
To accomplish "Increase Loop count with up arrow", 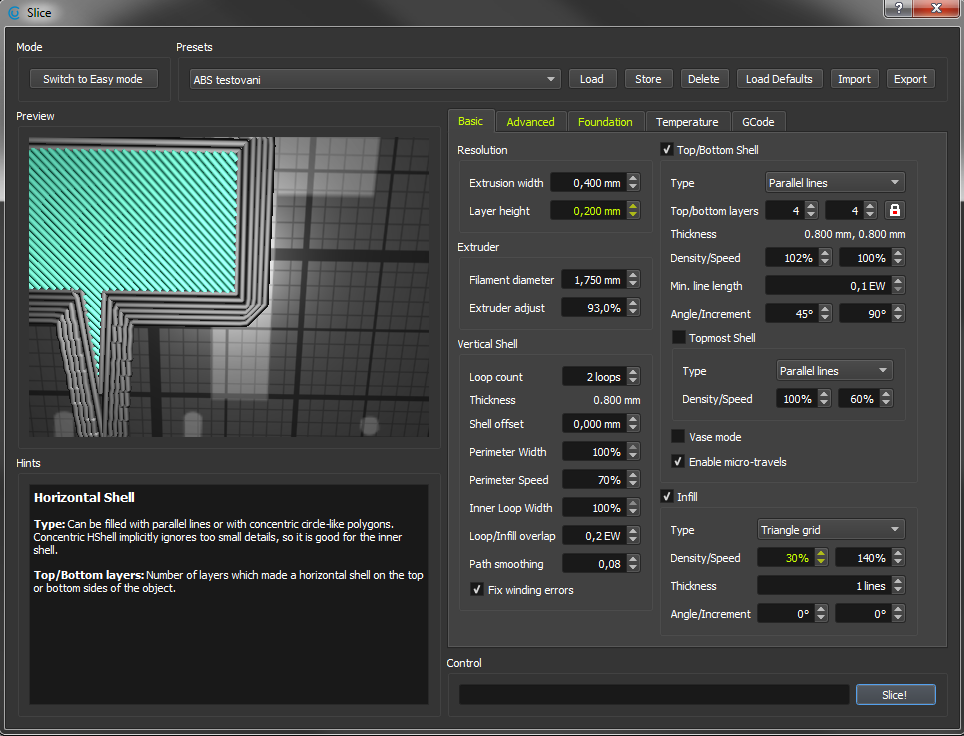I will (x=632, y=373).
